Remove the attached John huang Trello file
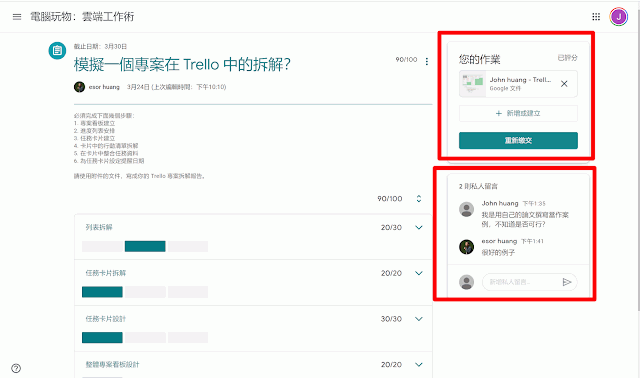 (x=564, y=84)
